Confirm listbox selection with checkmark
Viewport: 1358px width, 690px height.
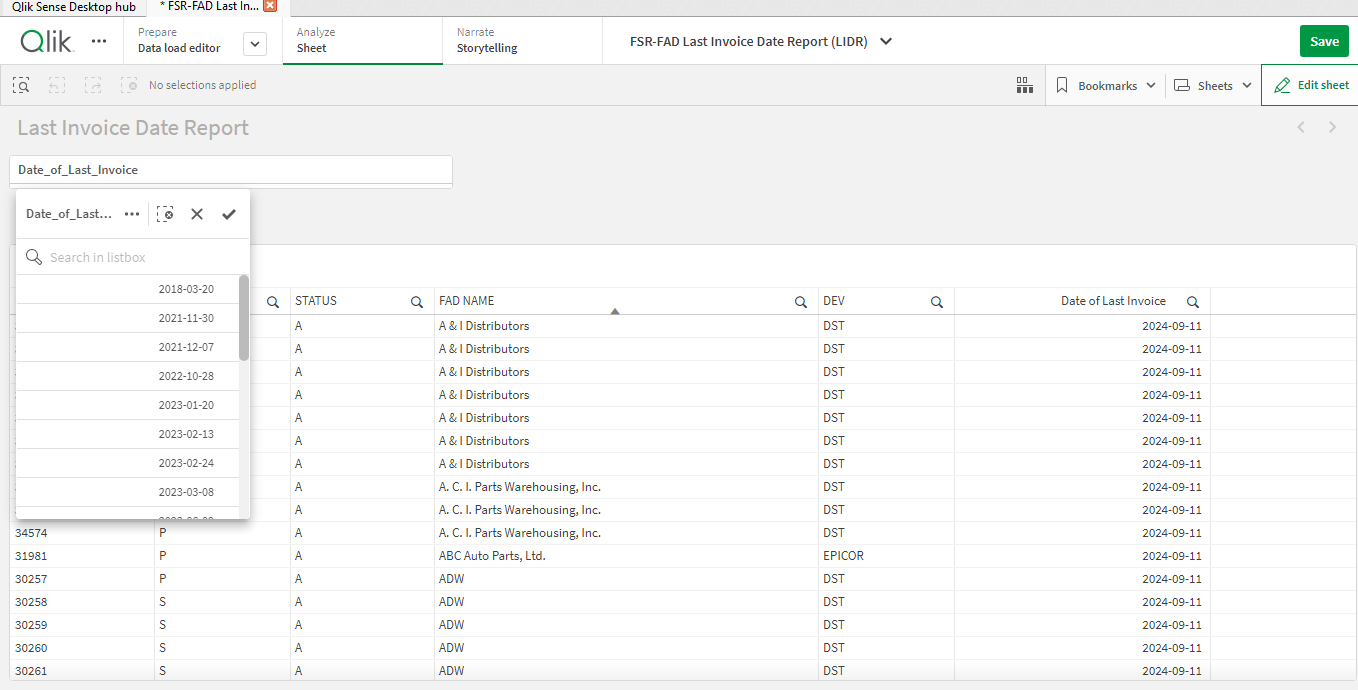(229, 214)
